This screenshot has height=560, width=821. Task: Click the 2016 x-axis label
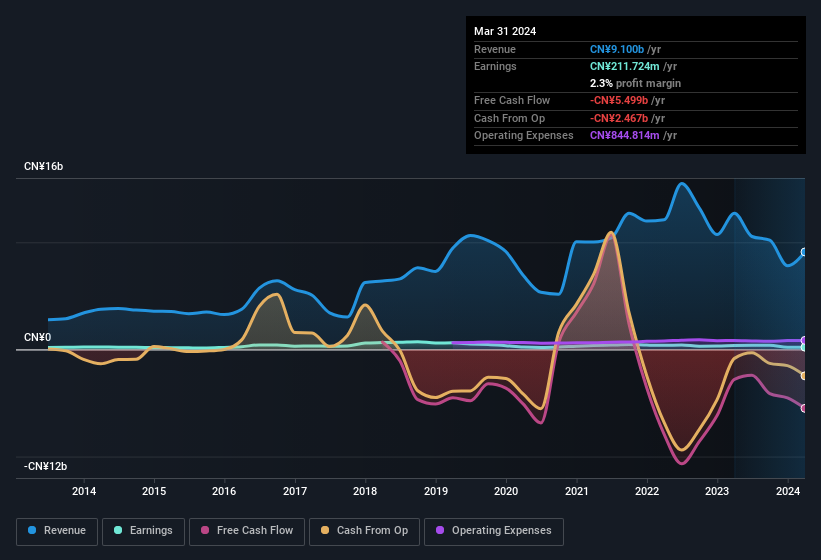(x=224, y=491)
